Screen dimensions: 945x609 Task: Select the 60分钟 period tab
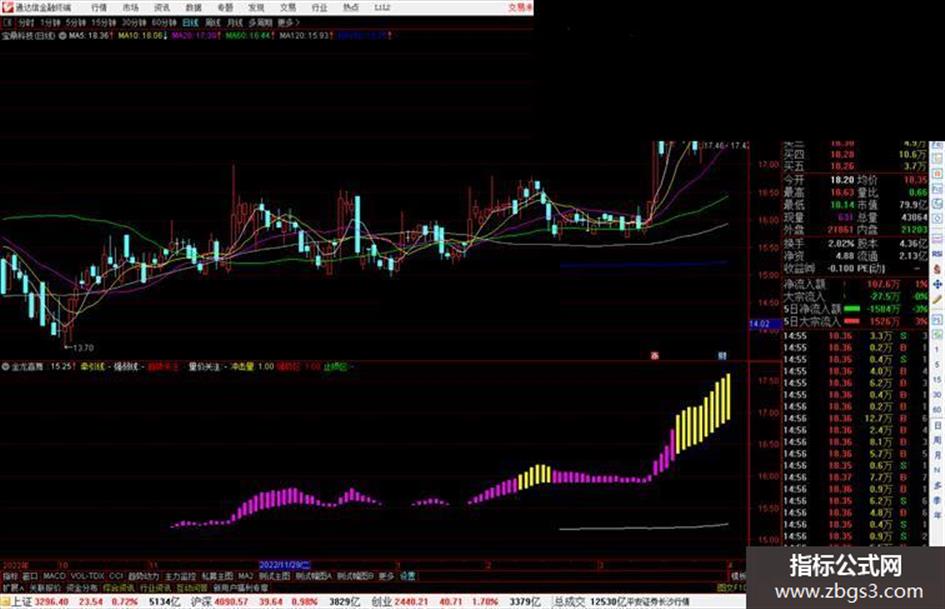point(163,22)
